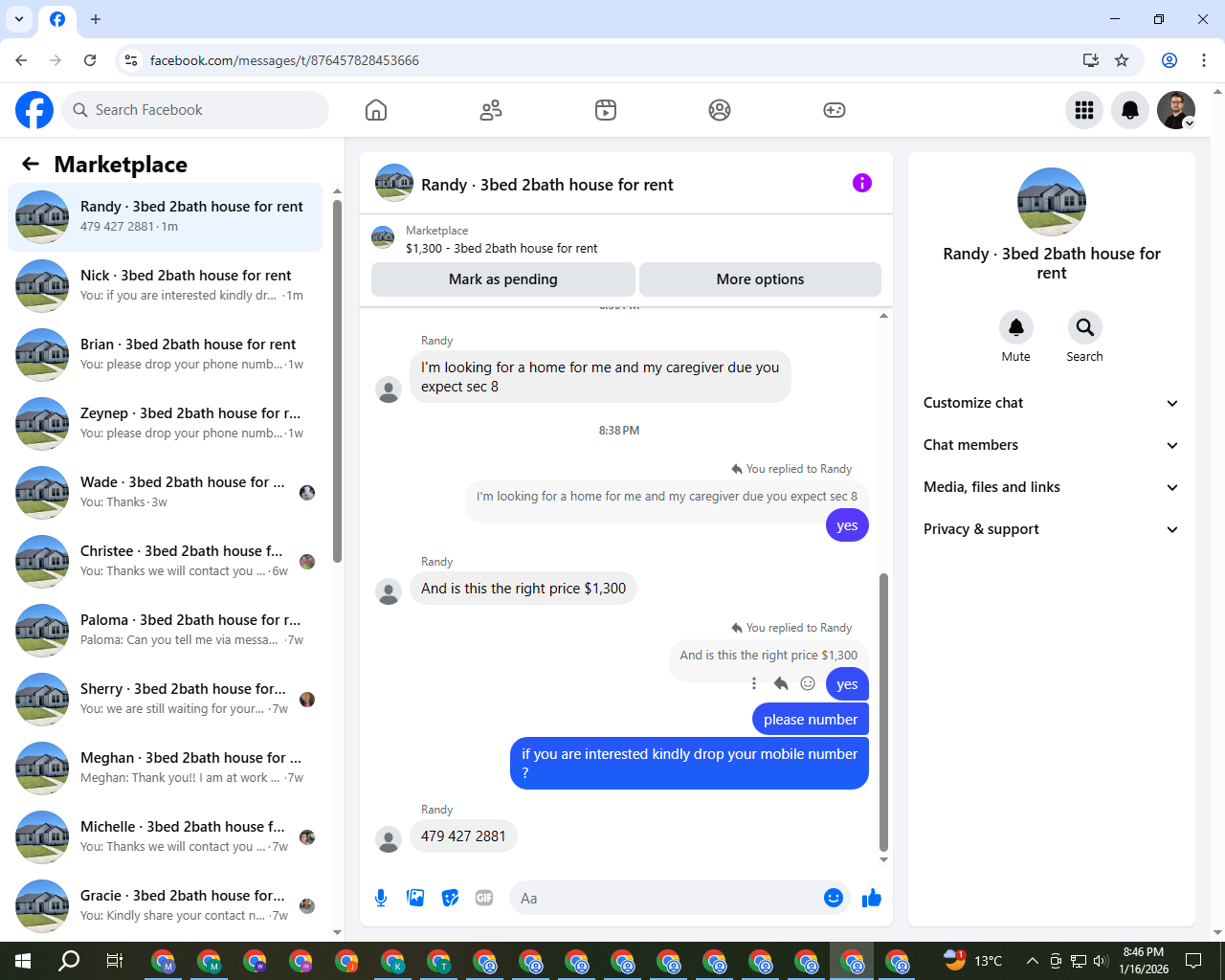Choose a GIF icon
The width and height of the screenshot is (1225, 980).
484,898
